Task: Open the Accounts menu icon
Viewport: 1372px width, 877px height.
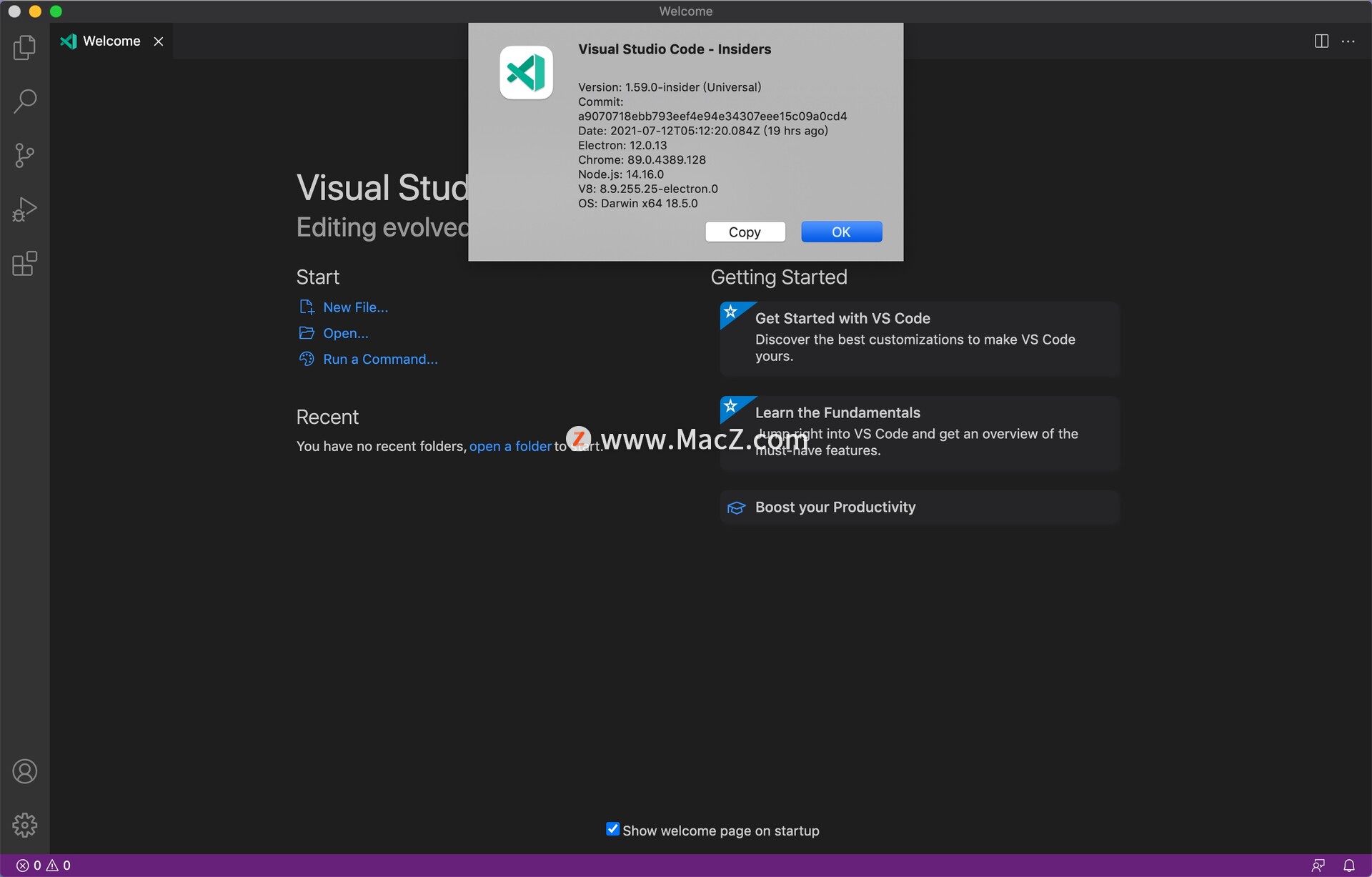Action: pyautogui.click(x=24, y=771)
